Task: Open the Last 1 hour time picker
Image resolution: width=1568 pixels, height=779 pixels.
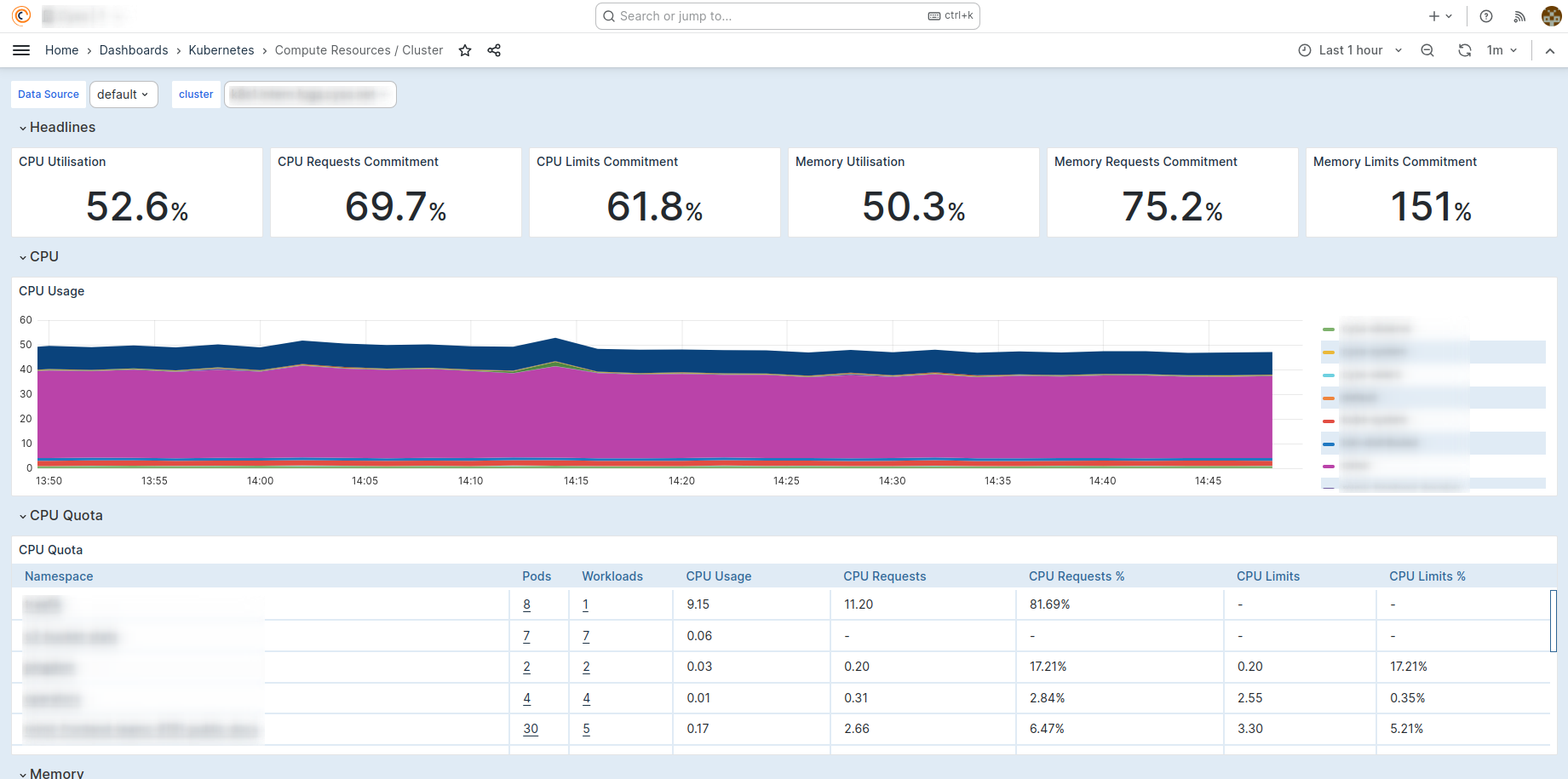Action: click(1350, 50)
